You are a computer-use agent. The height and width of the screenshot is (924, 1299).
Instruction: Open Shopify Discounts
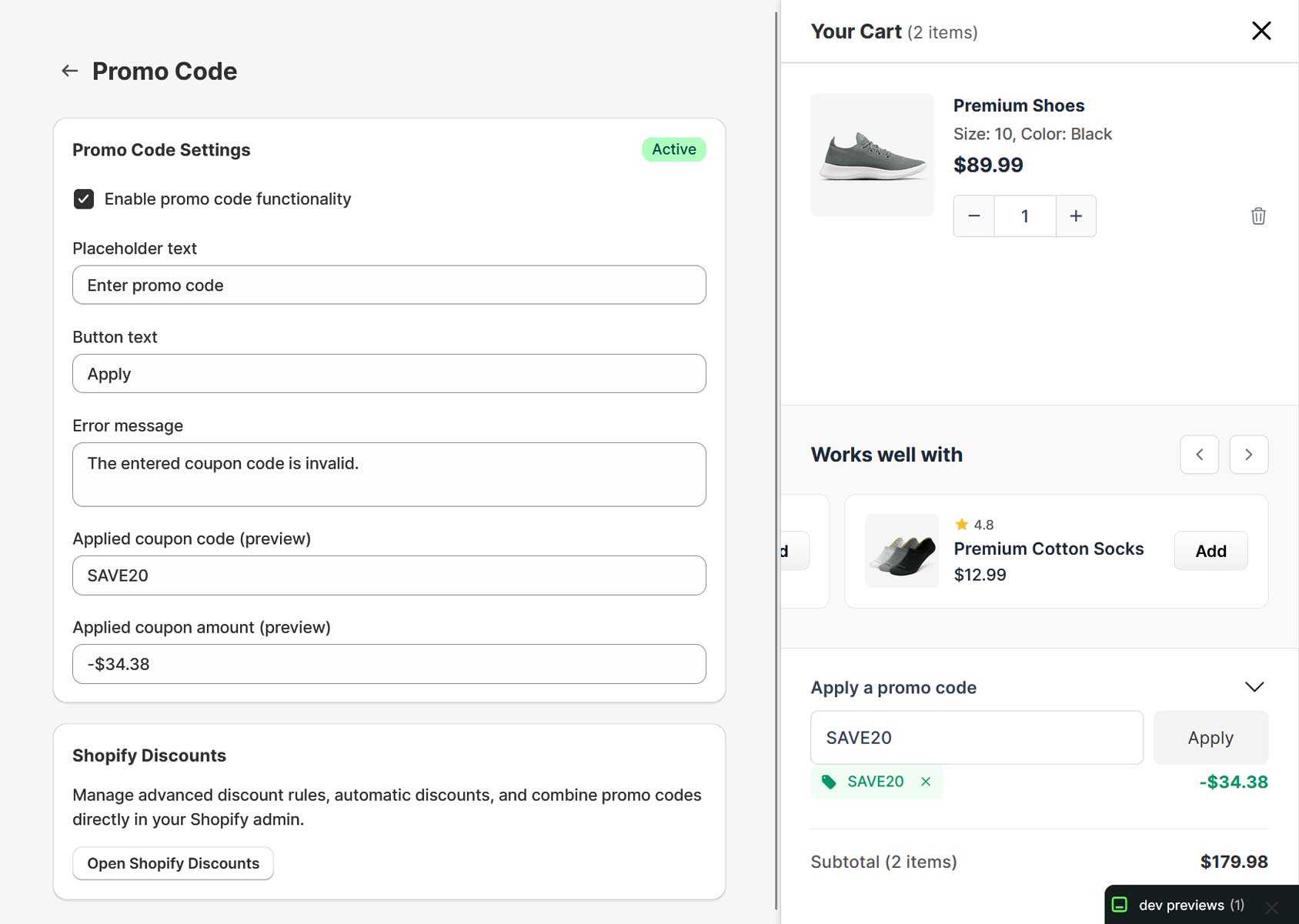(x=173, y=863)
